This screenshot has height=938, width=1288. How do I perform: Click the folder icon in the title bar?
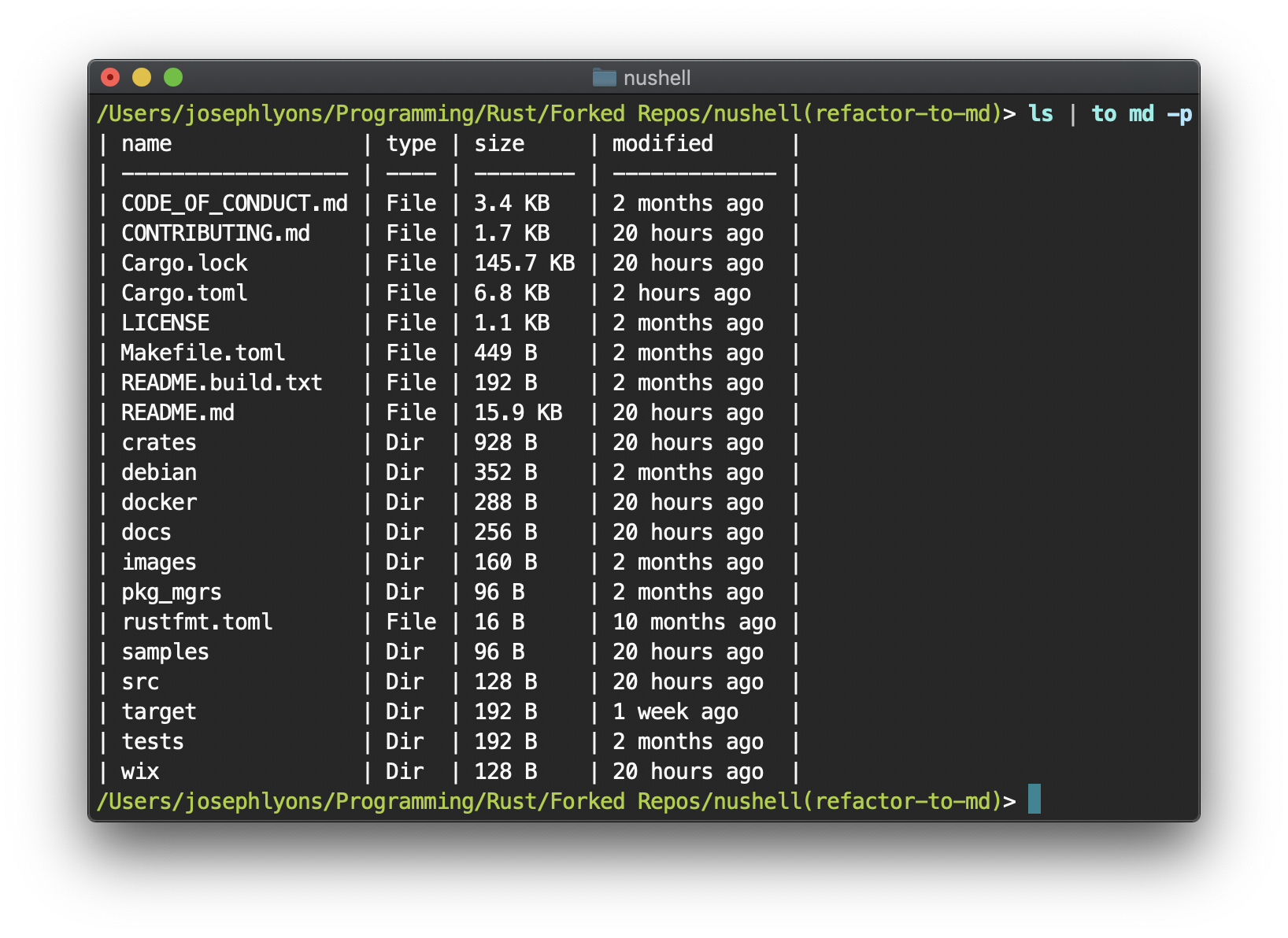click(604, 77)
